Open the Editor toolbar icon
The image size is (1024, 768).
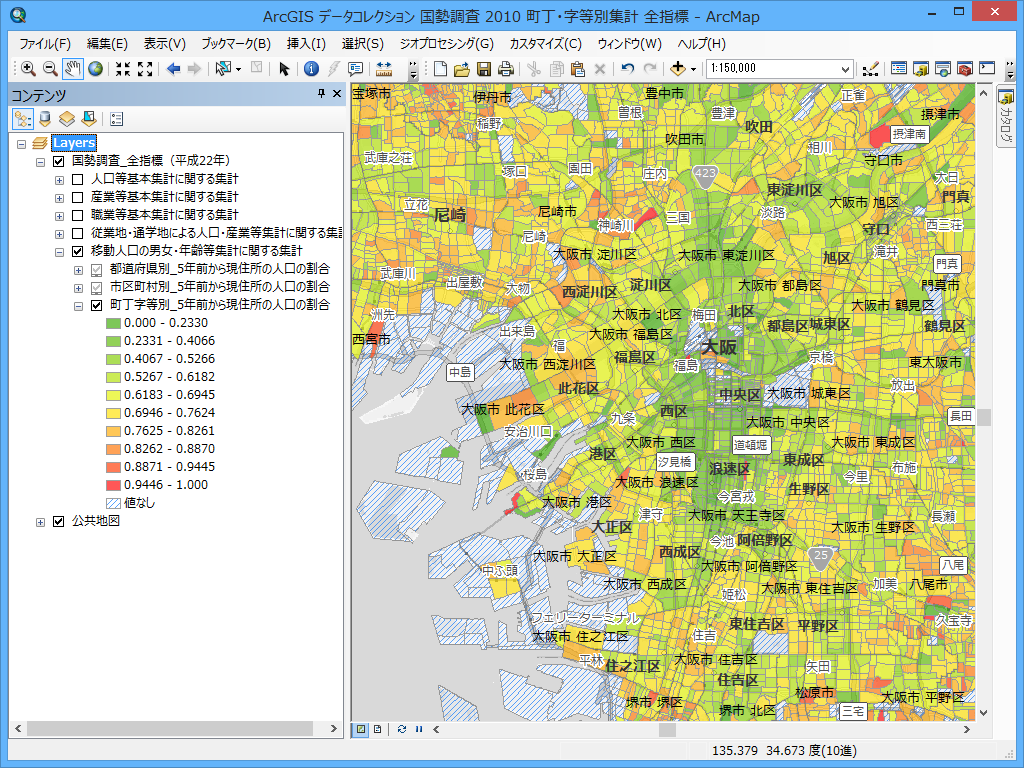pos(870,69)
